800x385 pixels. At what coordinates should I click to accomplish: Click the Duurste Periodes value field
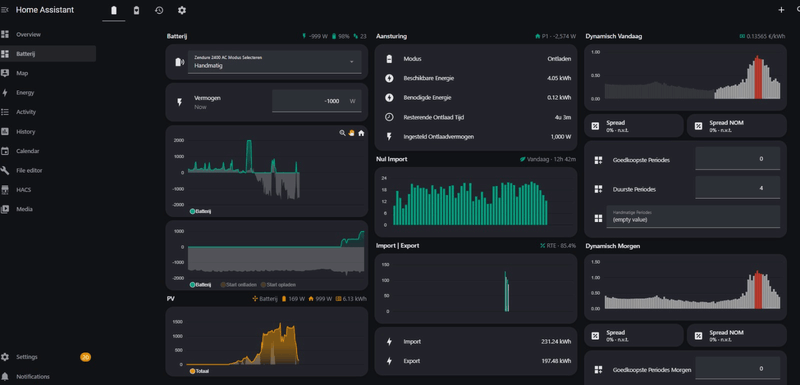click(737, 188)
